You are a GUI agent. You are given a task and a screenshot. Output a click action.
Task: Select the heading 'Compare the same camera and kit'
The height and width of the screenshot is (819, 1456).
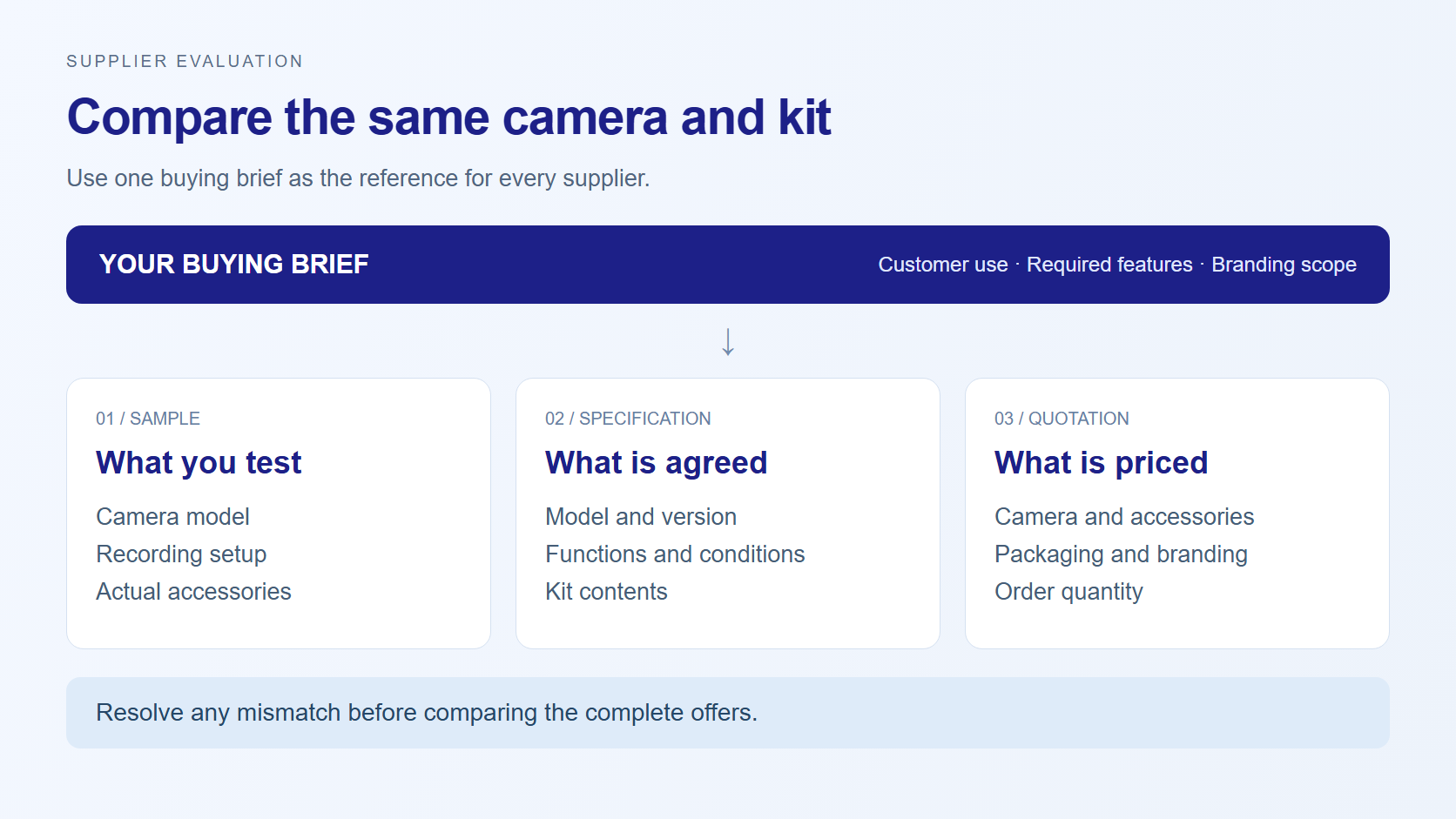(x=448, y=117)
